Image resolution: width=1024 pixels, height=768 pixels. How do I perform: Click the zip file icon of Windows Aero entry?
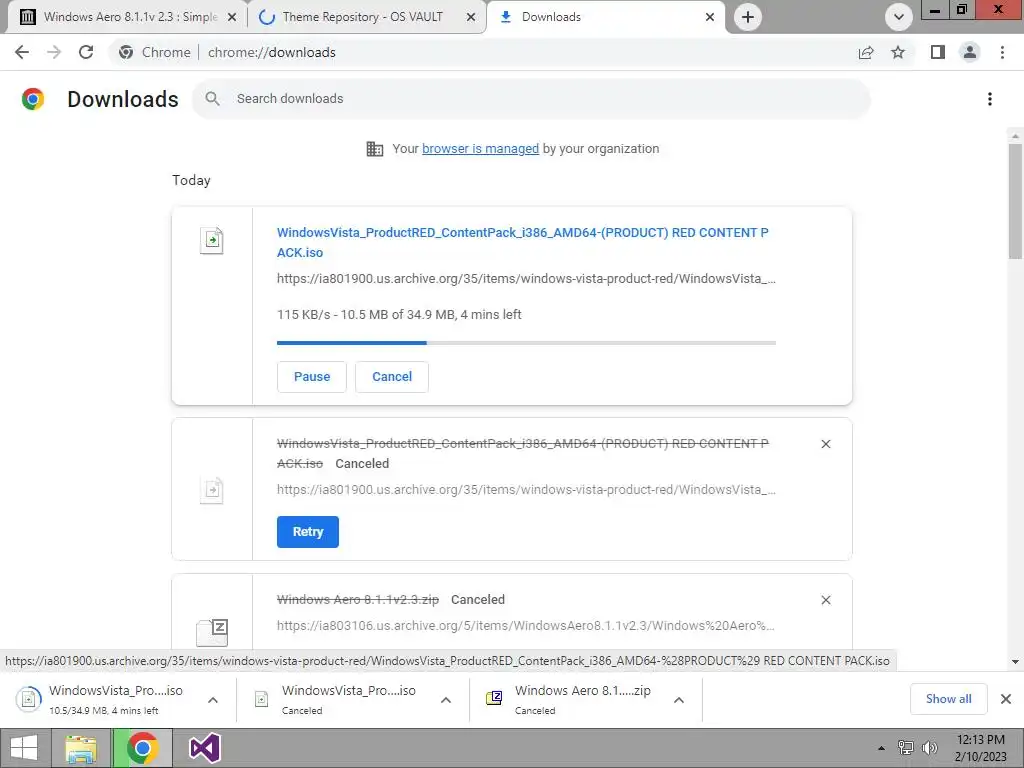point(212,632)
